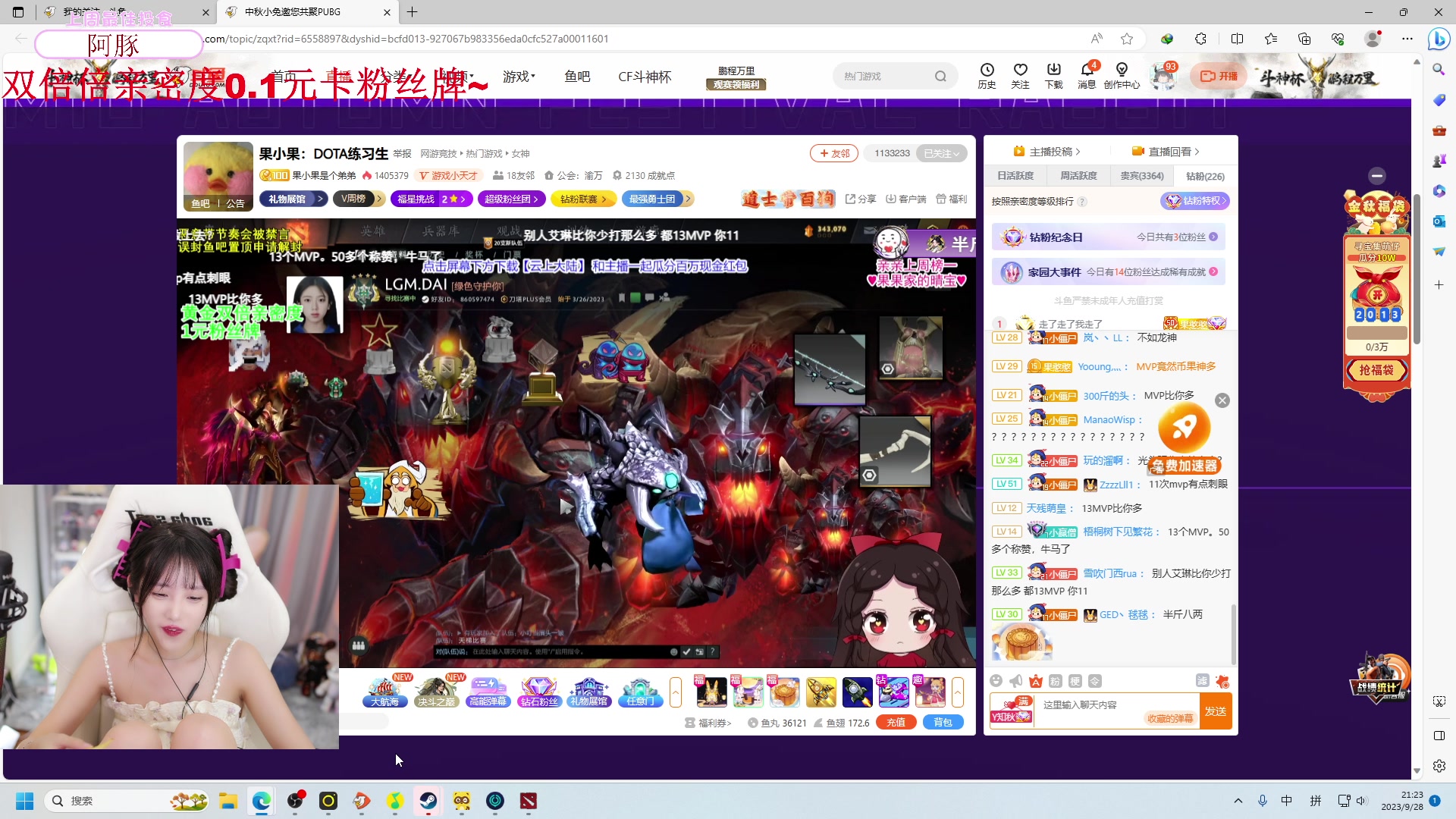Open 任意门 portal icon
This screenshot has height=819, width=1456.
[640, 692]
